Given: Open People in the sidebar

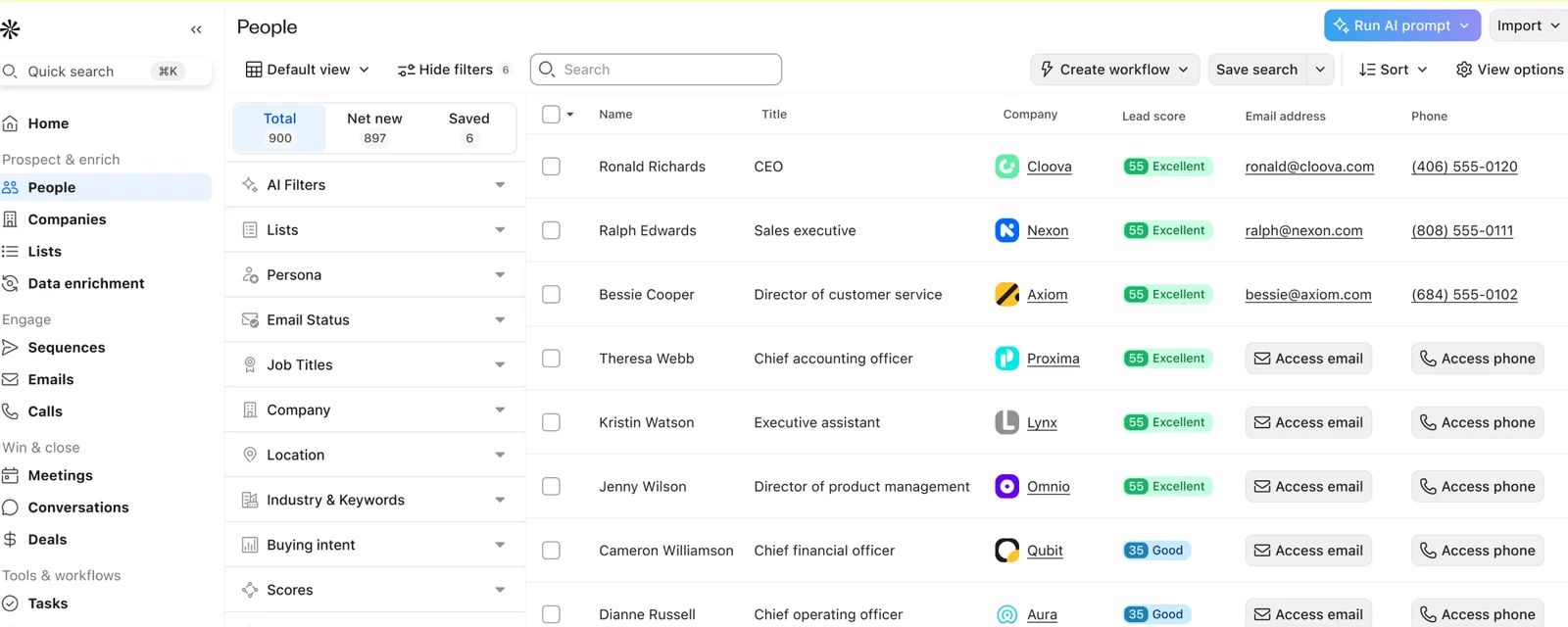Looking at the screenshot, I should (106, 187).
